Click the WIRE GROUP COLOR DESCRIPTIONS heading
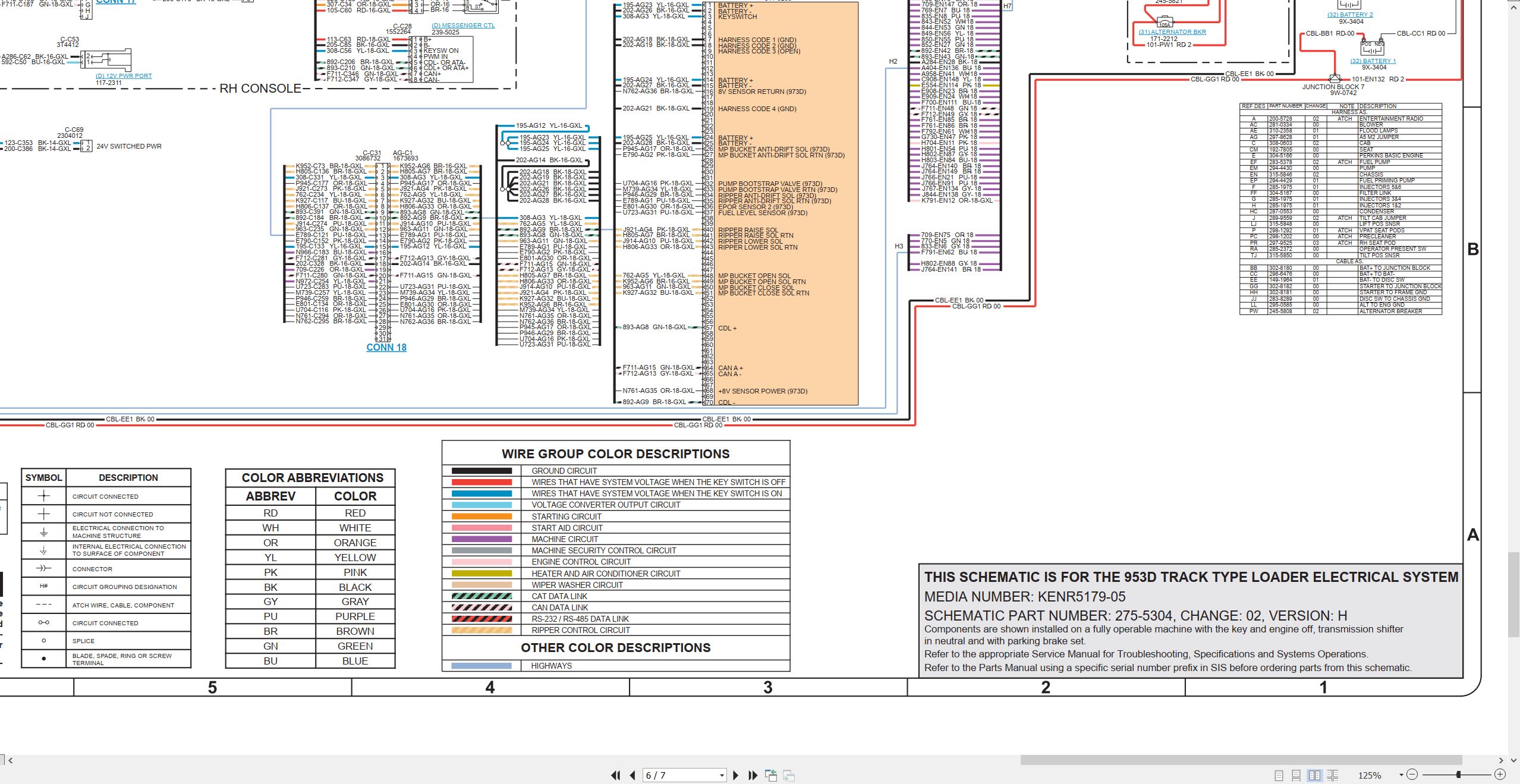Image resolution: width=1520 pixels, height=784 pixels. click(x=616, y=454)
